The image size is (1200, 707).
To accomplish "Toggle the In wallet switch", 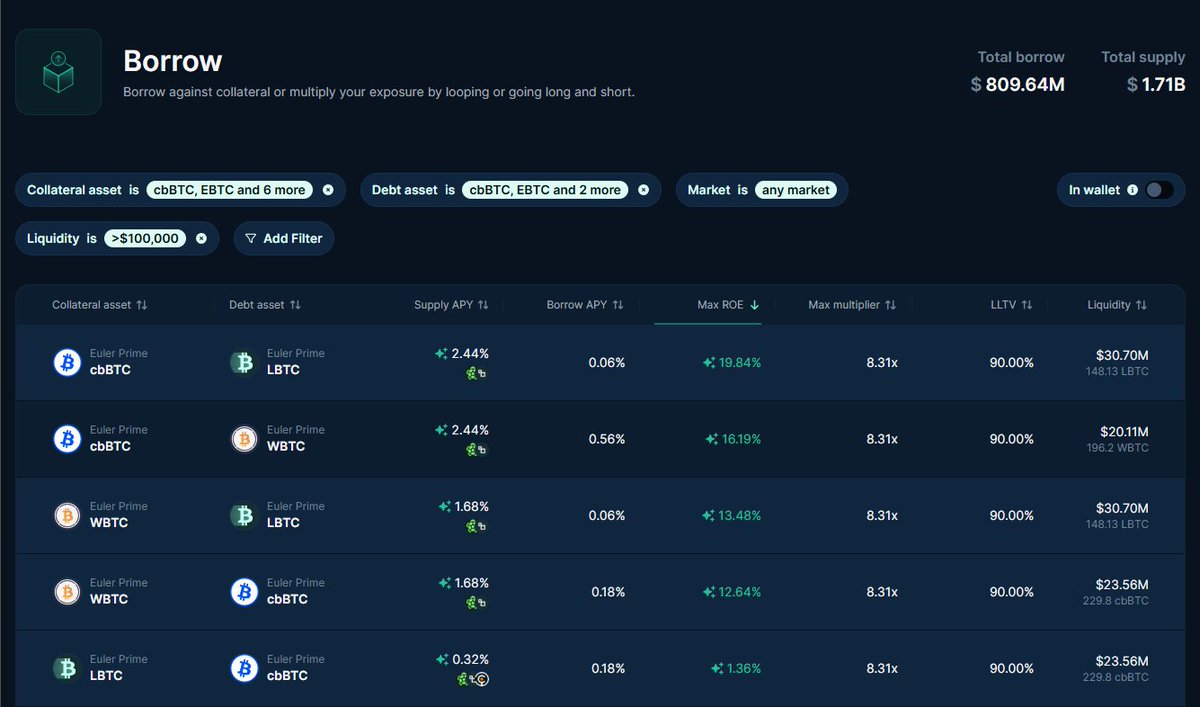I will (1159, 190).
